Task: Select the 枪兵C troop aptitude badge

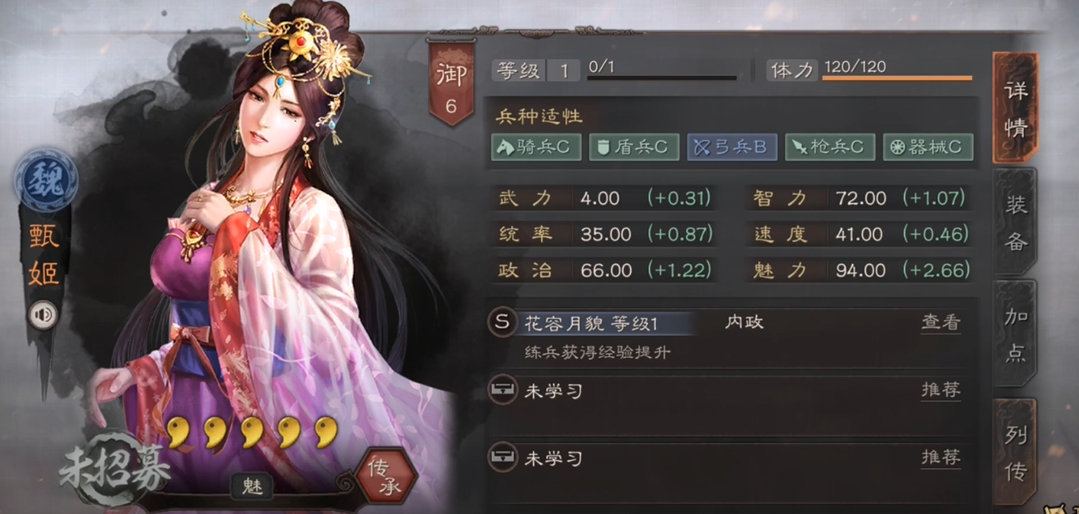Action: 830,147
